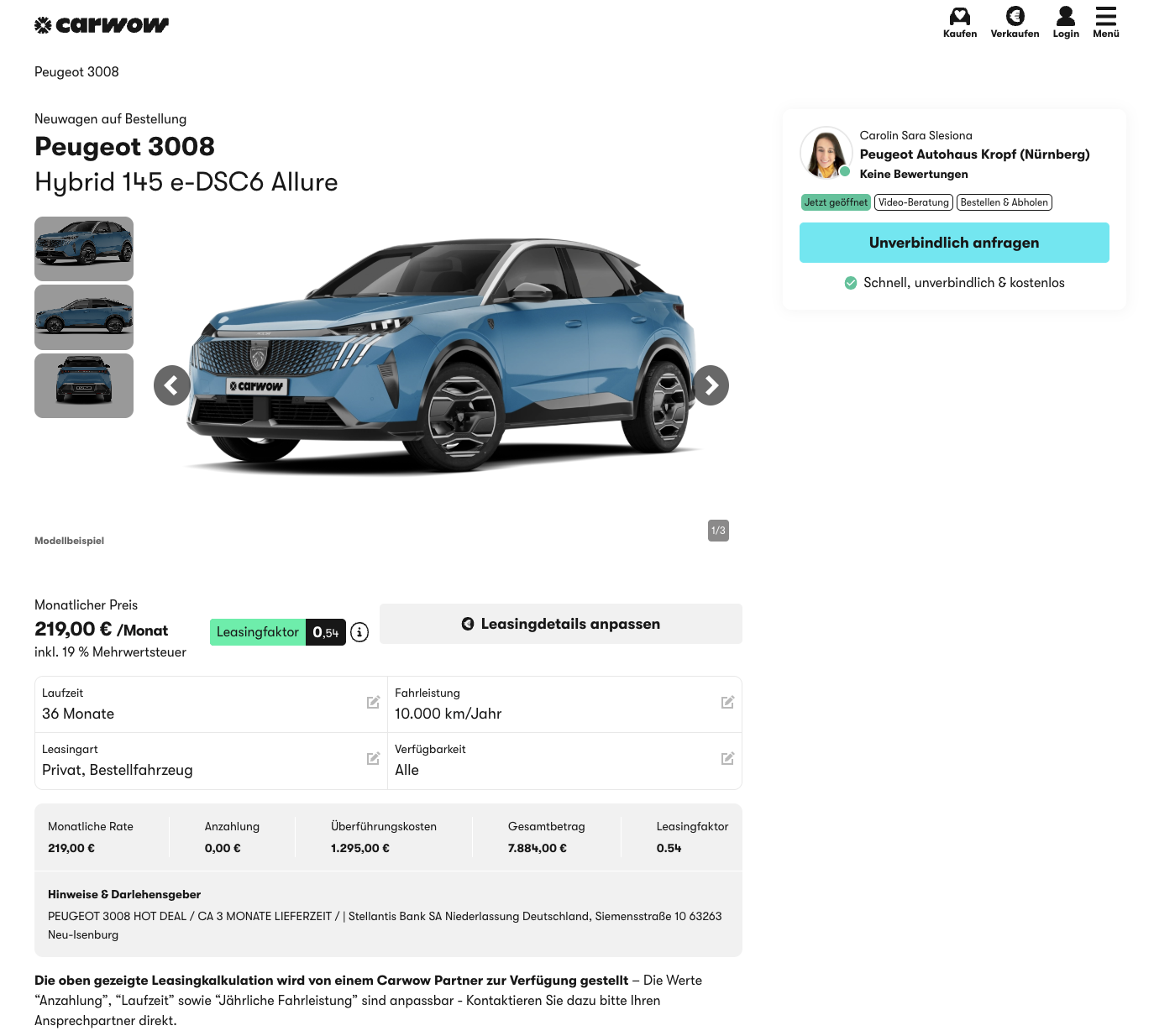
Task: Click Leasingdetails anpassen button
Action: 560,624
